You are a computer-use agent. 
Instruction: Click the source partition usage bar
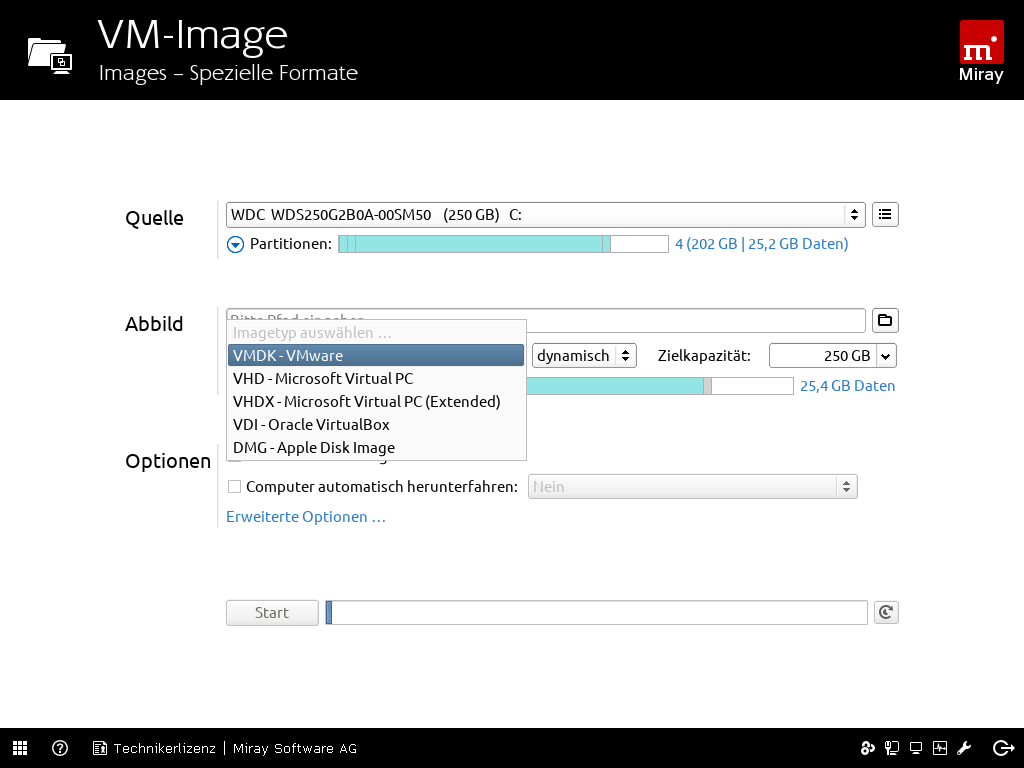[502, 244]
